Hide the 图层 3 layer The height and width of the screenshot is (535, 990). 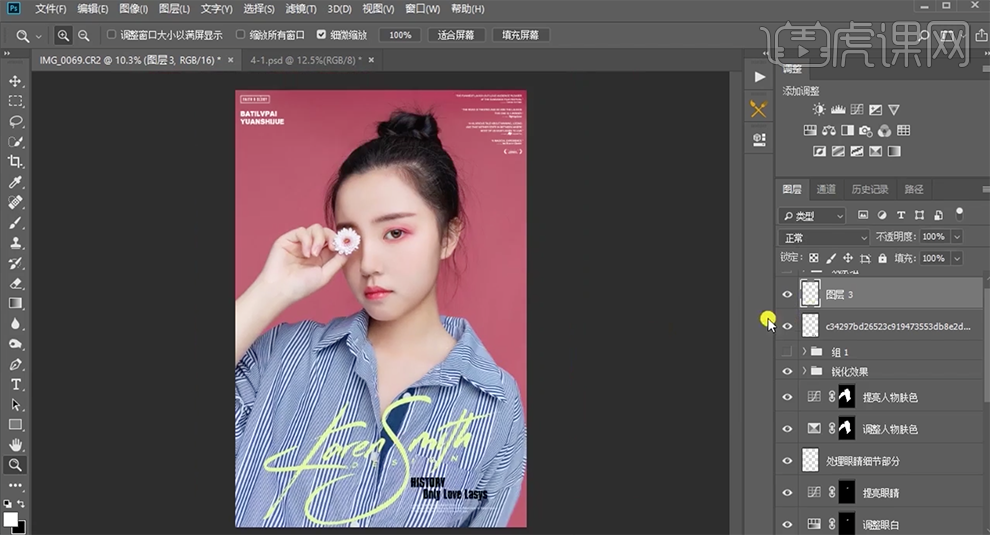pyautogui.click(x=787, y=294)
